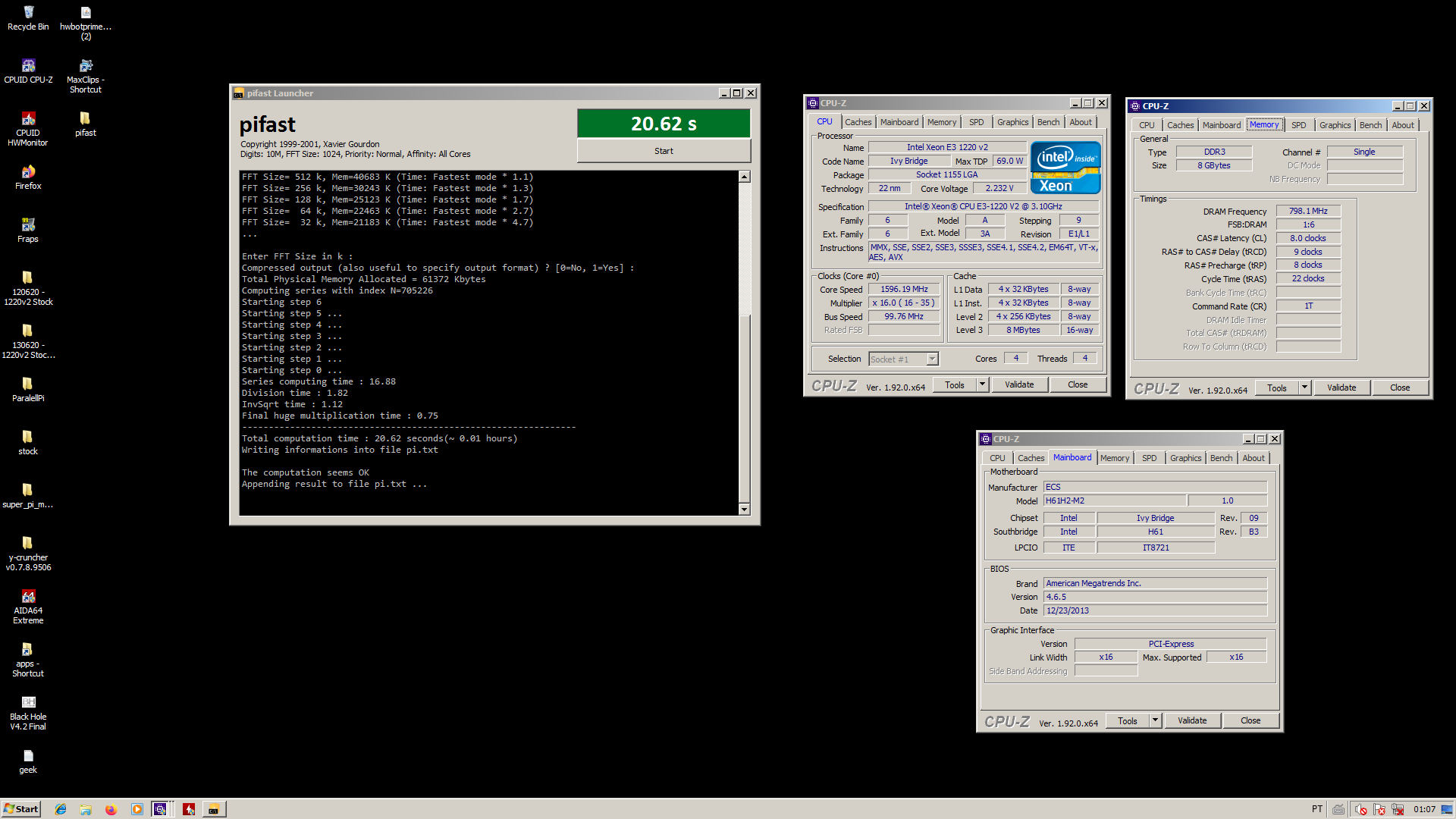Viewport: 1456px width, 819px height.
Task: Click the 01:07 system clock
Action: click(x=1424, y=809)
